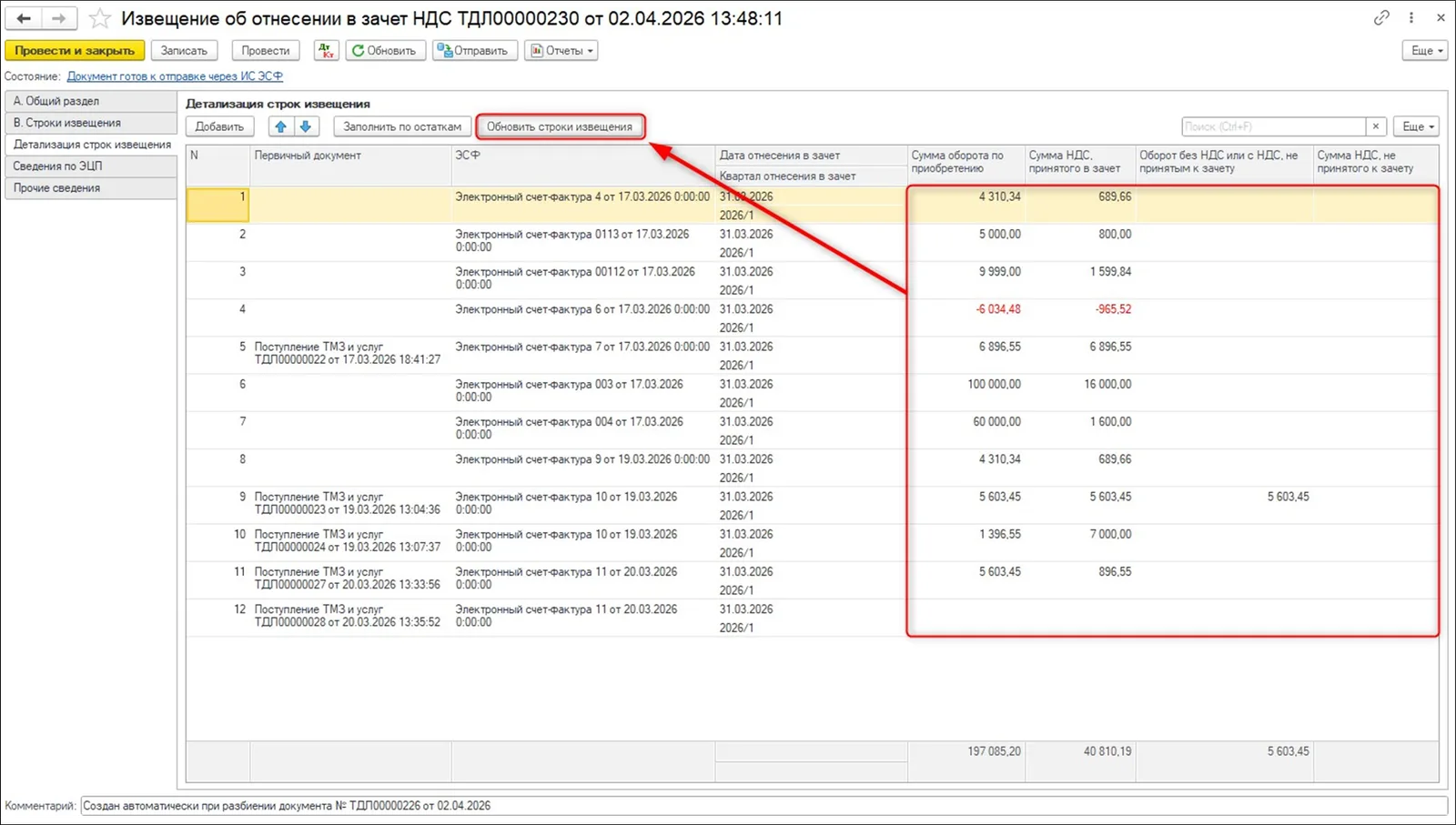Switch to А. Общий раздел tab
Viewport: 1456px width, 825px height.
(90, 101)
